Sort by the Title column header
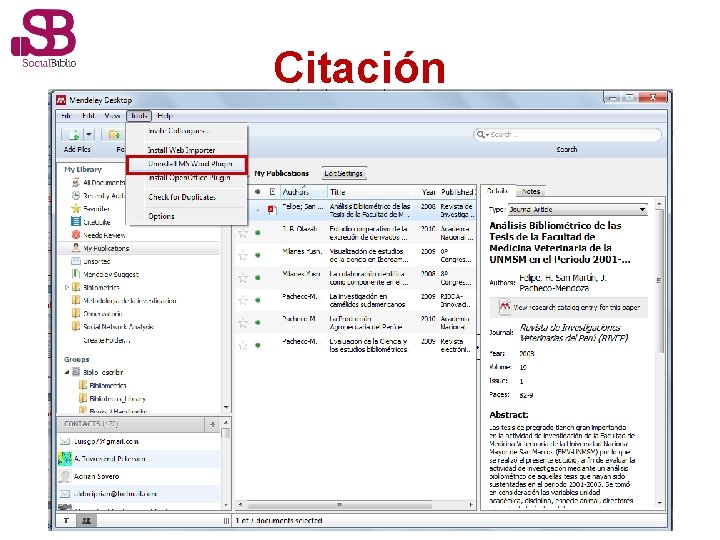This screenshot has width=720, height=540. click(373, 192)
